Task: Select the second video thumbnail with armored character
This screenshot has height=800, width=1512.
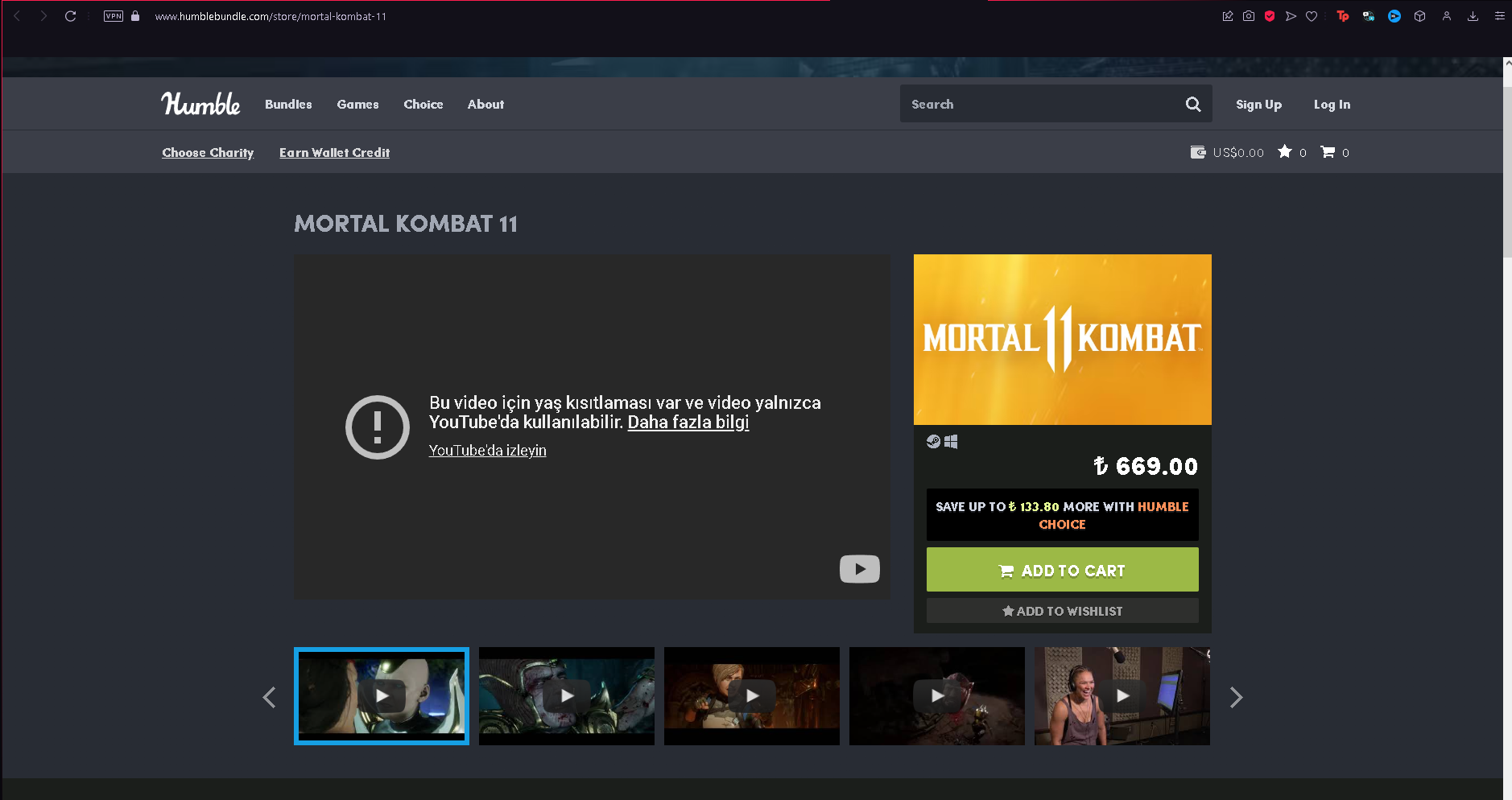Action: click(567, 696)
